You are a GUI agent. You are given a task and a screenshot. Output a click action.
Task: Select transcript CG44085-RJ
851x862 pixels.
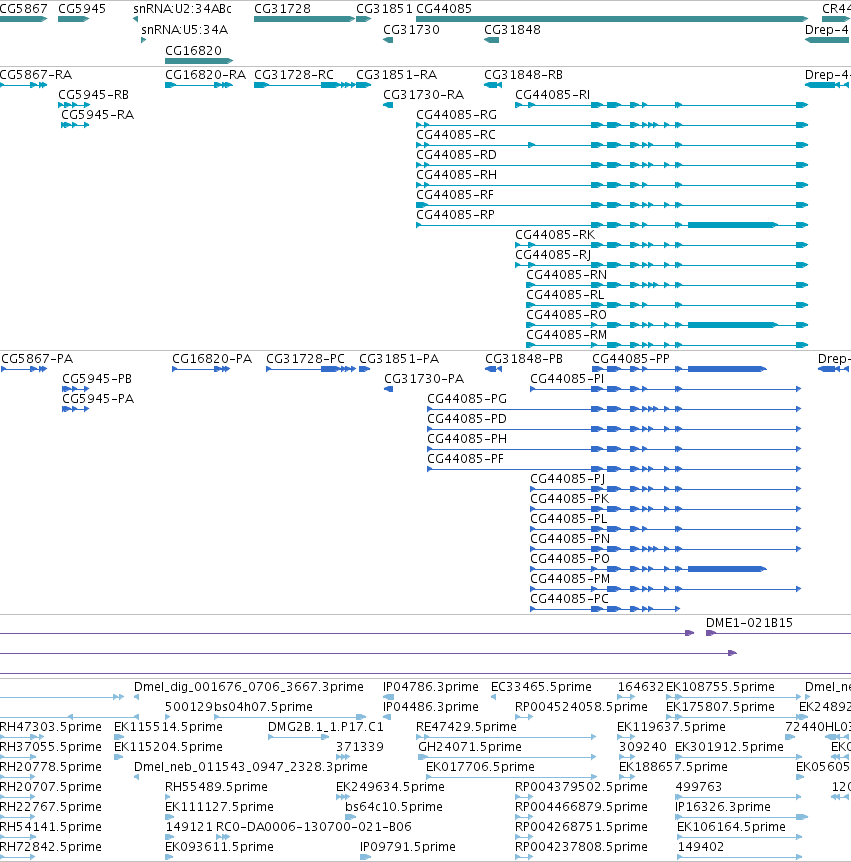coord(553,255)
